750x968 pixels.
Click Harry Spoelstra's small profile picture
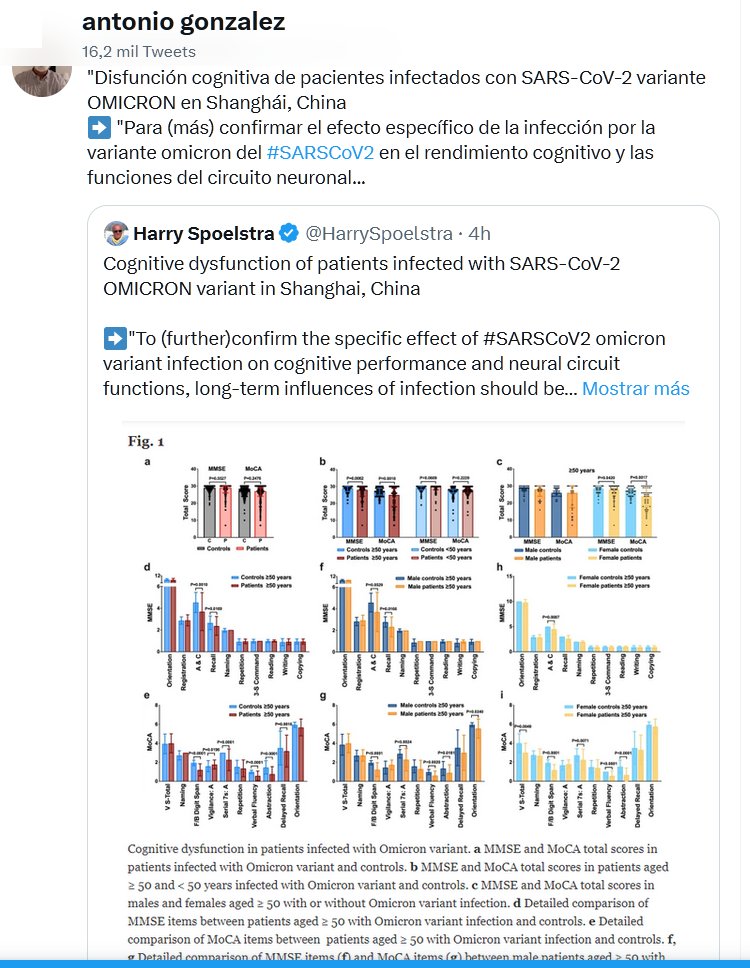[117, 234]
